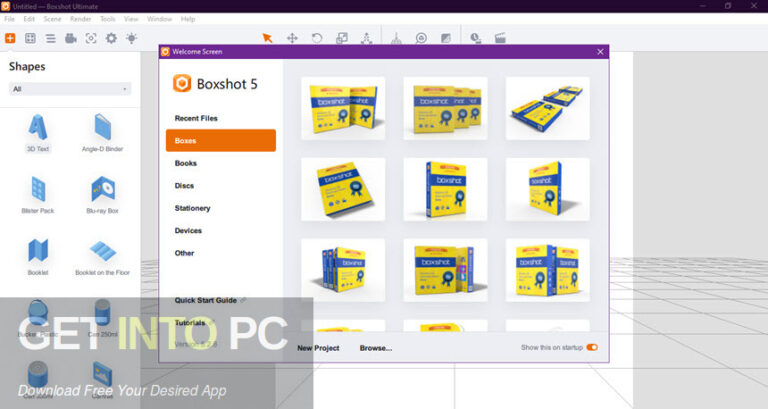Select the Stationery category

tap(221, 208)
